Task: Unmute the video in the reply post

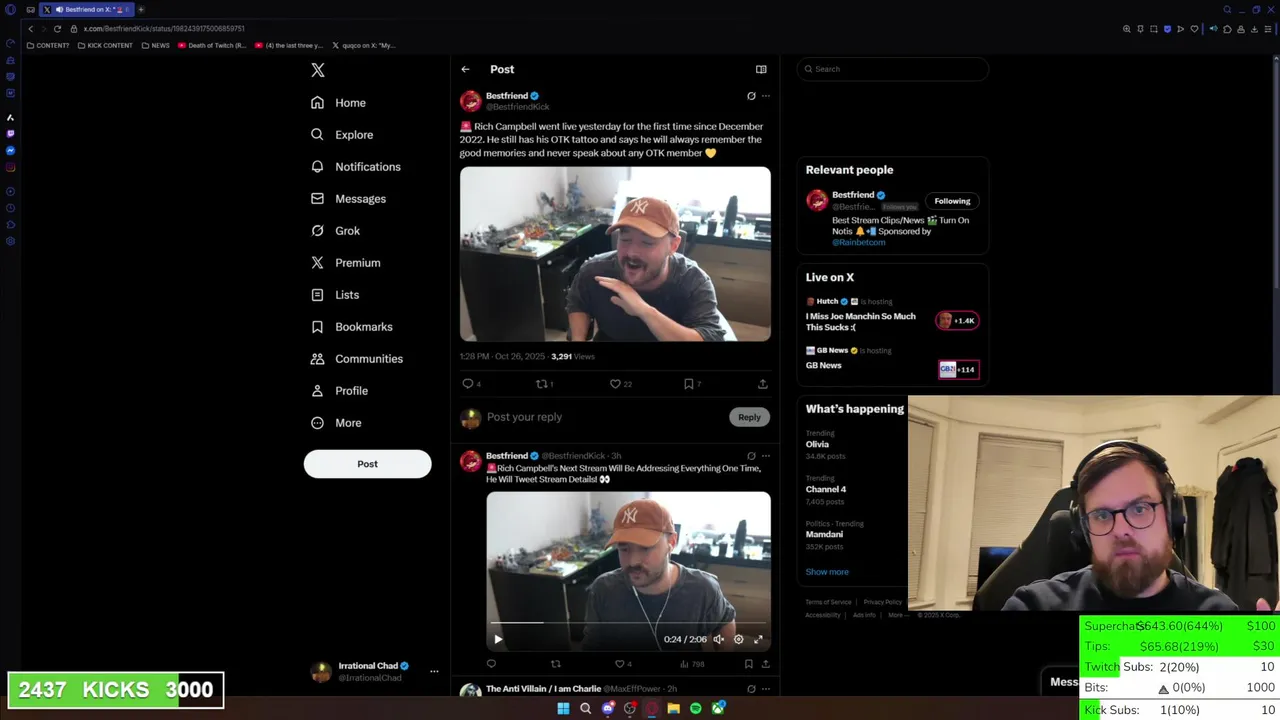Action: tap(718, 639)
